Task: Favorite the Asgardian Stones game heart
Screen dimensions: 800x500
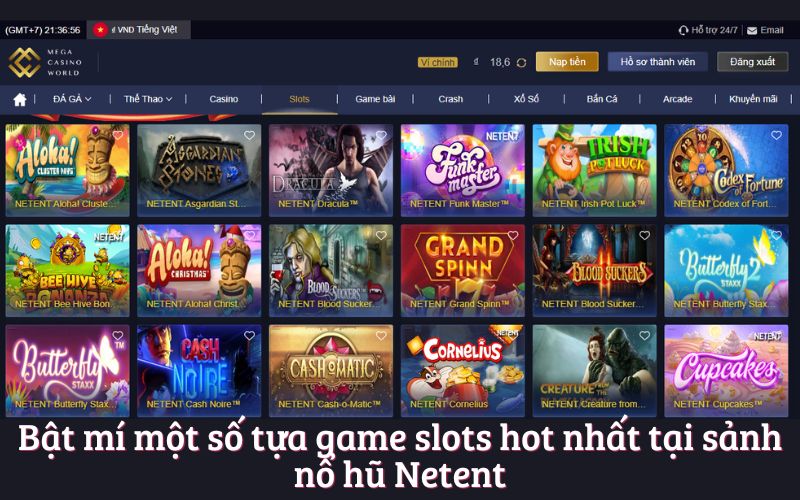Action: click(249, 135)
